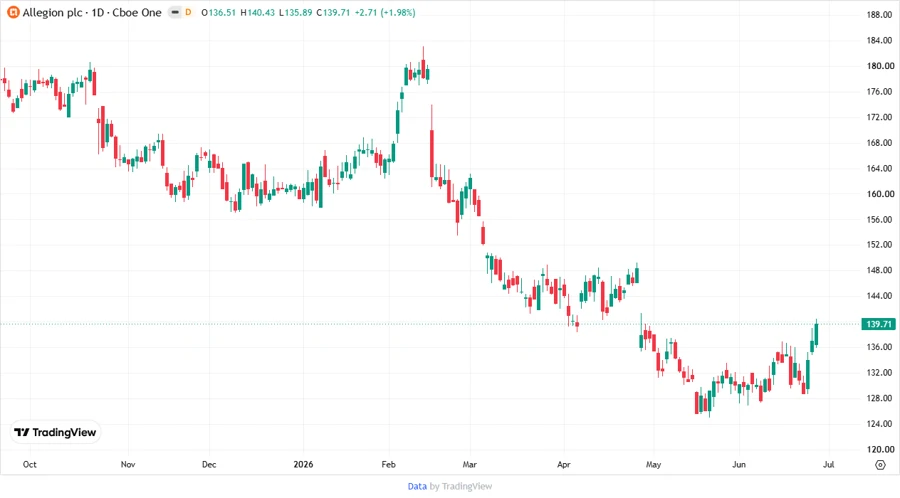Click the 168.00 price axis label
The image size is (900, 498).
point(879,143)
